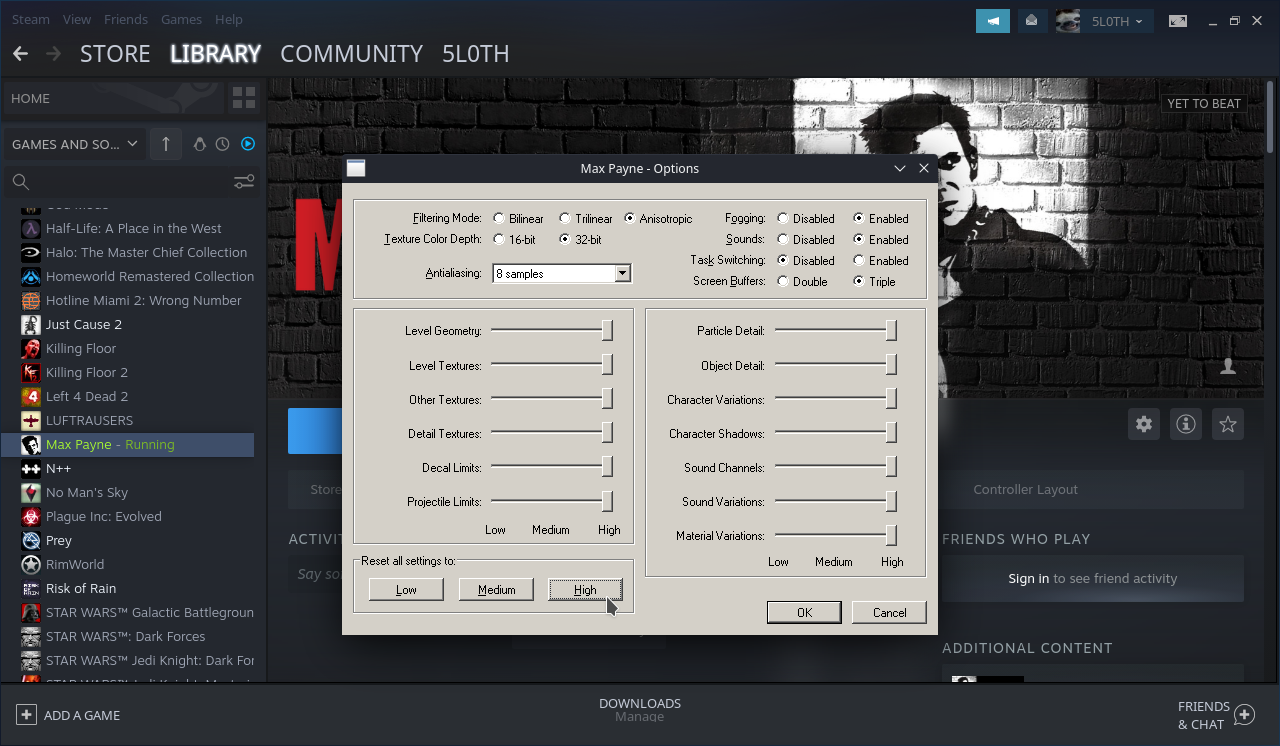Screen dimensions: 1280x746
Task: Open the Help menu
Action: click(x=228, y=19)
